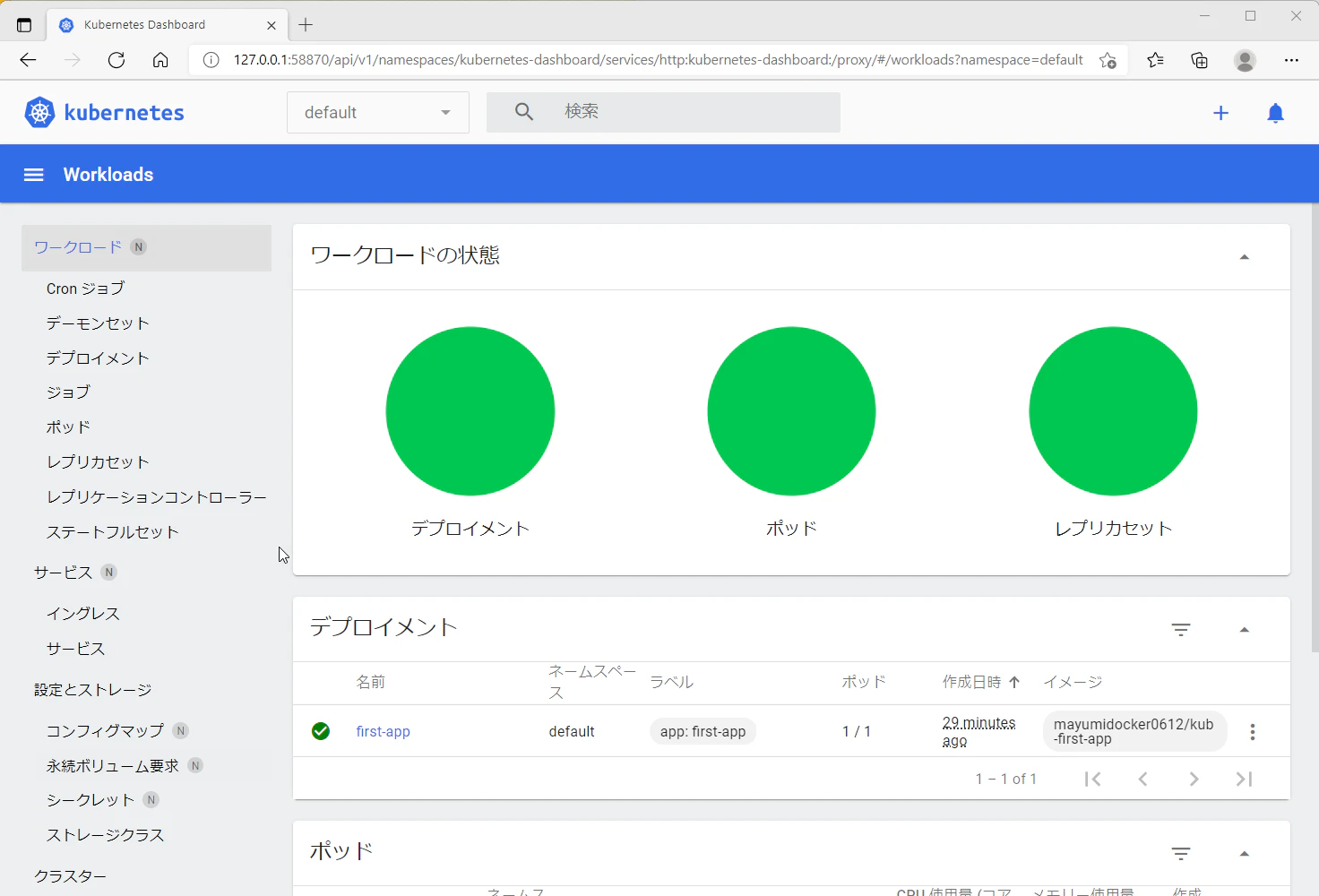The height and width of the screenshot is (896, 1319).
Task: Open ジョブ in sidebar
Action: tap(68, 392)
